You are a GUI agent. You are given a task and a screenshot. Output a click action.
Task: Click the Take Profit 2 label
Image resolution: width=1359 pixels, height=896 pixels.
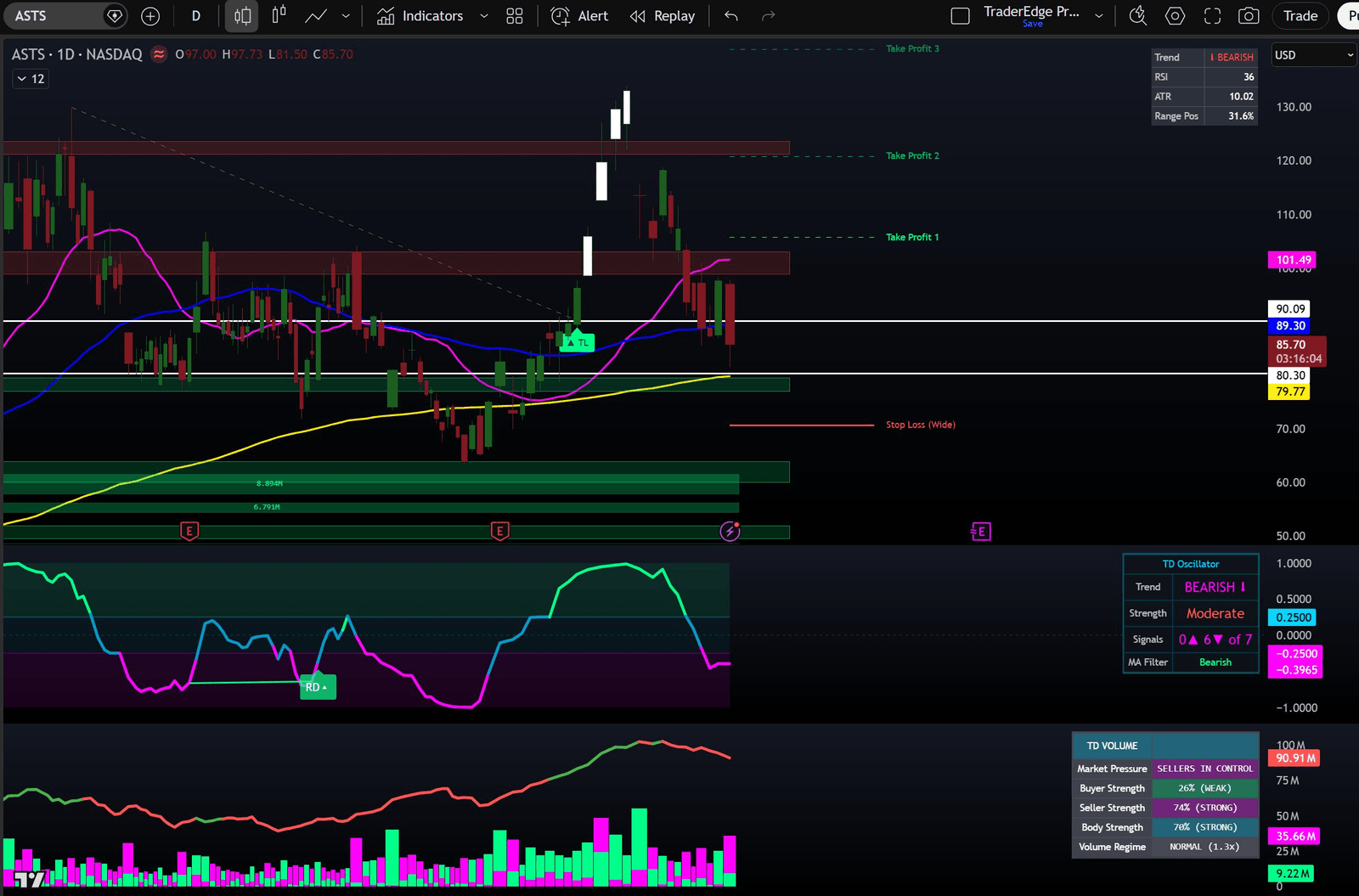(912, 155)
